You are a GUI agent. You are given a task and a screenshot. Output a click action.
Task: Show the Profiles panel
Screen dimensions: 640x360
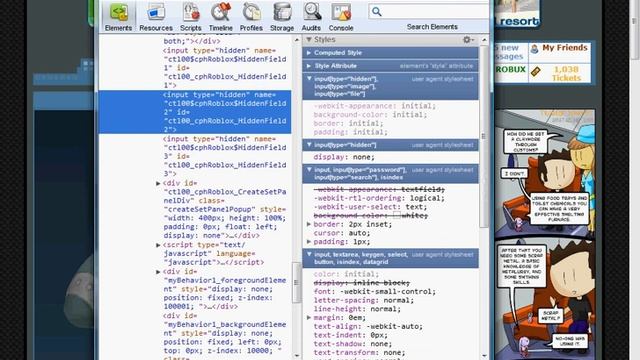pyautogui.click(x=251, y=17)
